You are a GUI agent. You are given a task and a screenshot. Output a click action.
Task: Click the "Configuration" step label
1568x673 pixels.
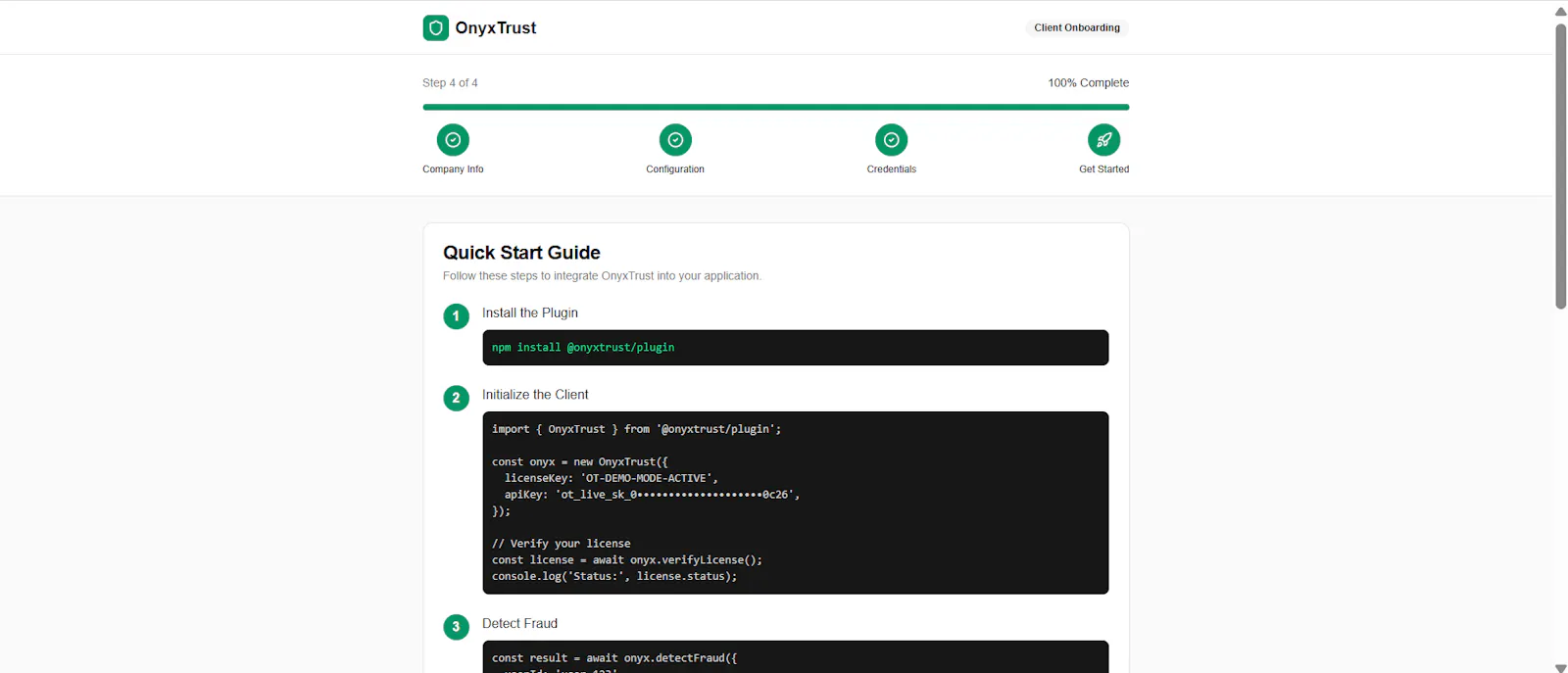click(675, 169)
